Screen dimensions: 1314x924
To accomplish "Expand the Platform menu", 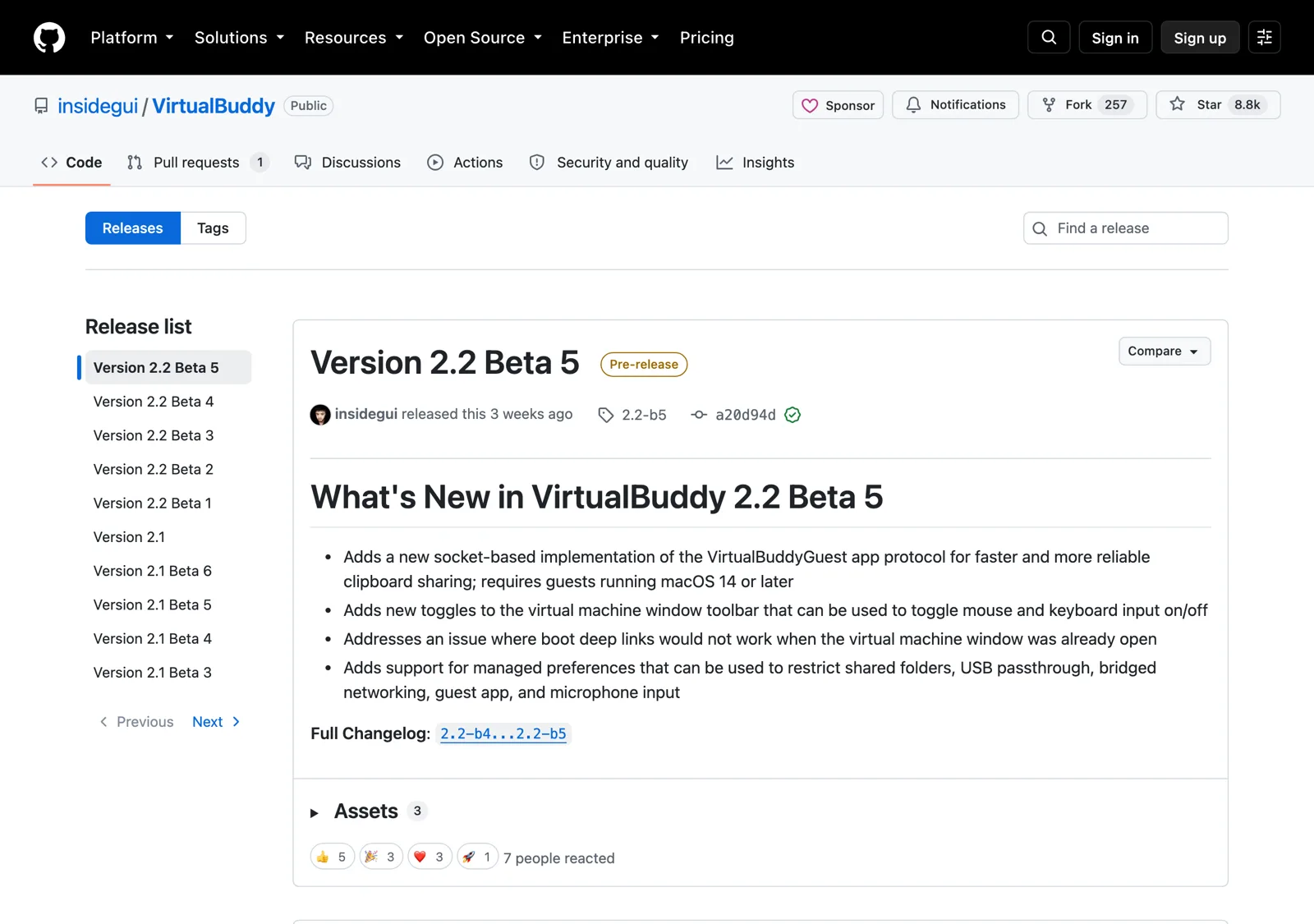I will point(132,38).
